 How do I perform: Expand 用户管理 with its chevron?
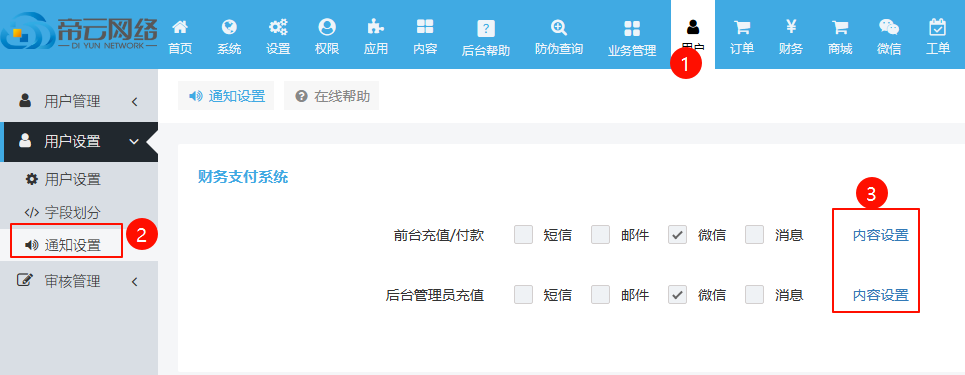pos(134,101)
